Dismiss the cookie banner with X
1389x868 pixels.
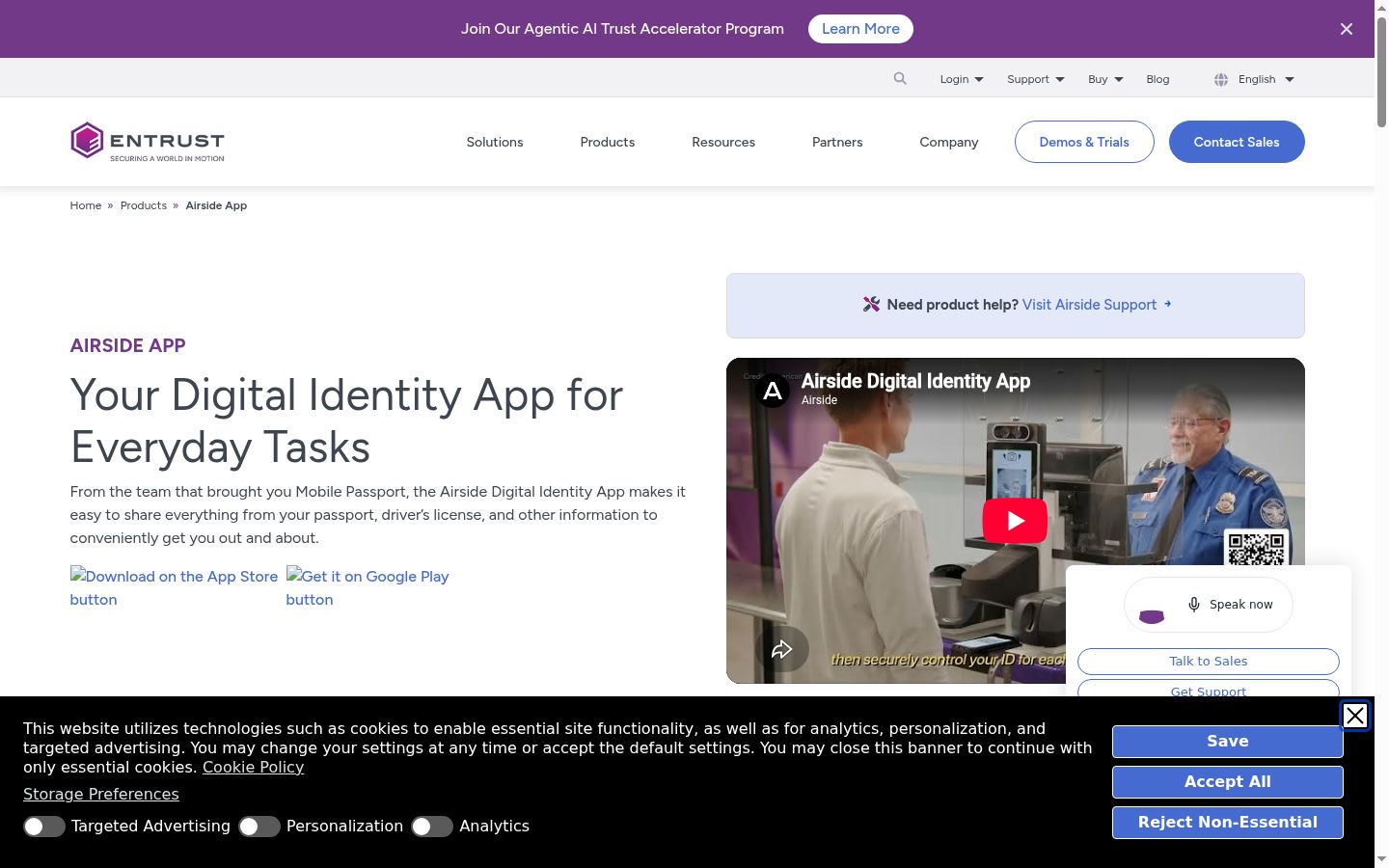click(1354, 716)
